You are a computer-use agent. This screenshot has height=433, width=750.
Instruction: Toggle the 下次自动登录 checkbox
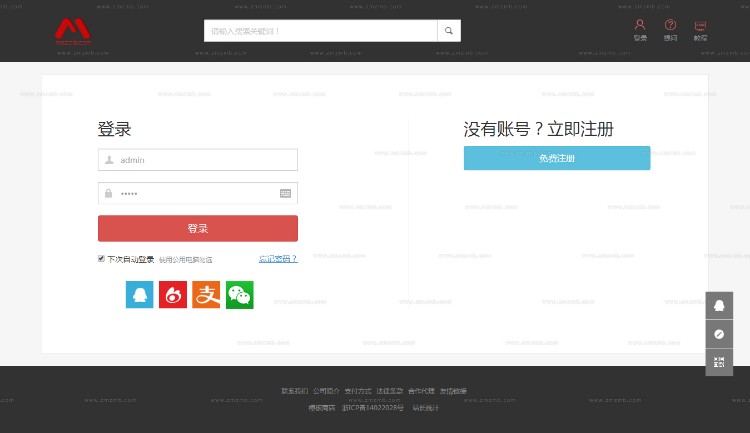pyautogui.click(x=101, y=258)
